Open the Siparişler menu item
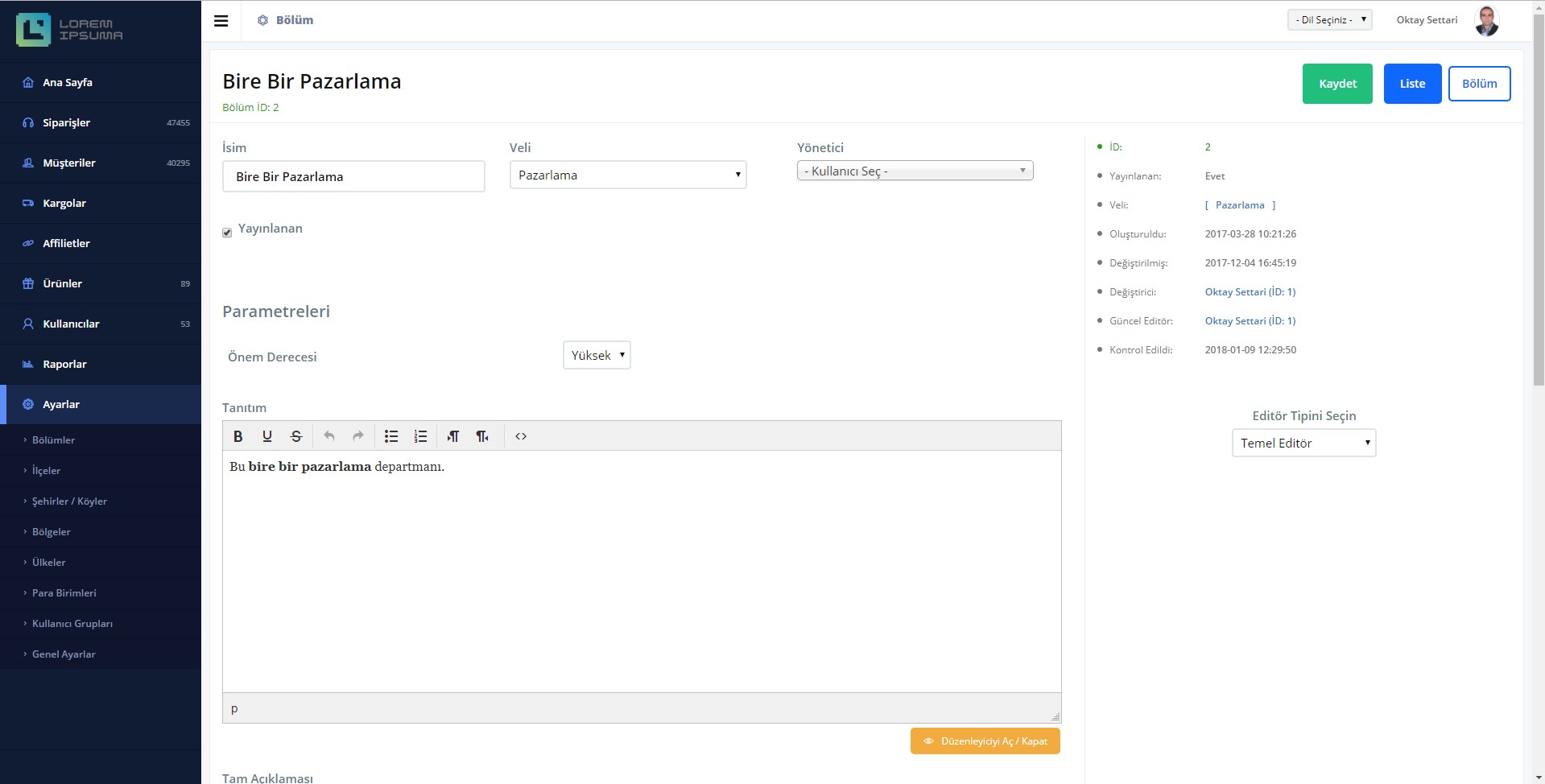The image size is (1545, 784). coord(67,123)
